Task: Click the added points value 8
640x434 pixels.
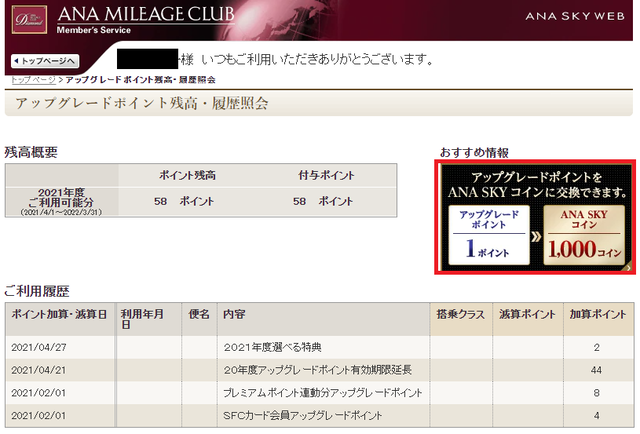Action: coord(596,393)
